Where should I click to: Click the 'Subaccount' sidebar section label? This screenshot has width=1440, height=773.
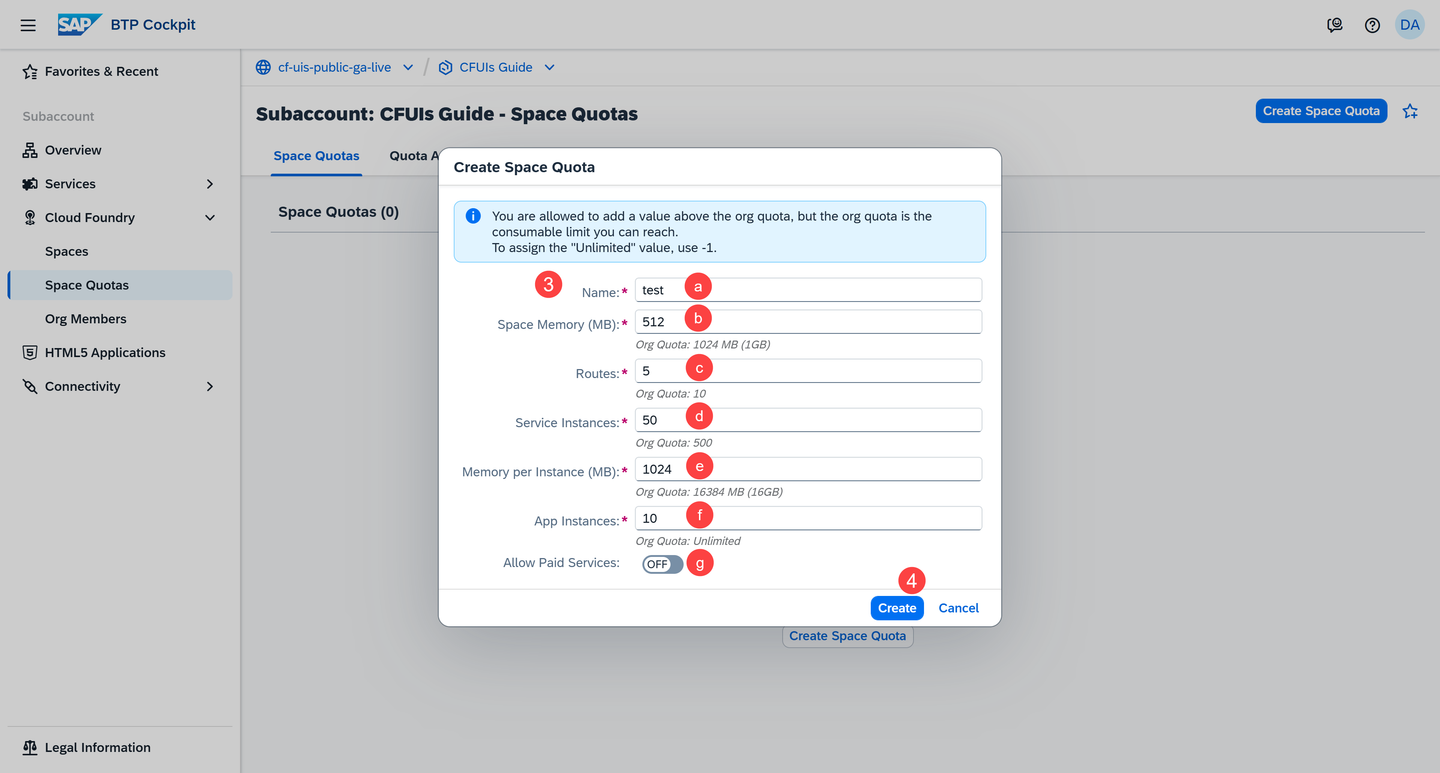[x=59, y=117]
